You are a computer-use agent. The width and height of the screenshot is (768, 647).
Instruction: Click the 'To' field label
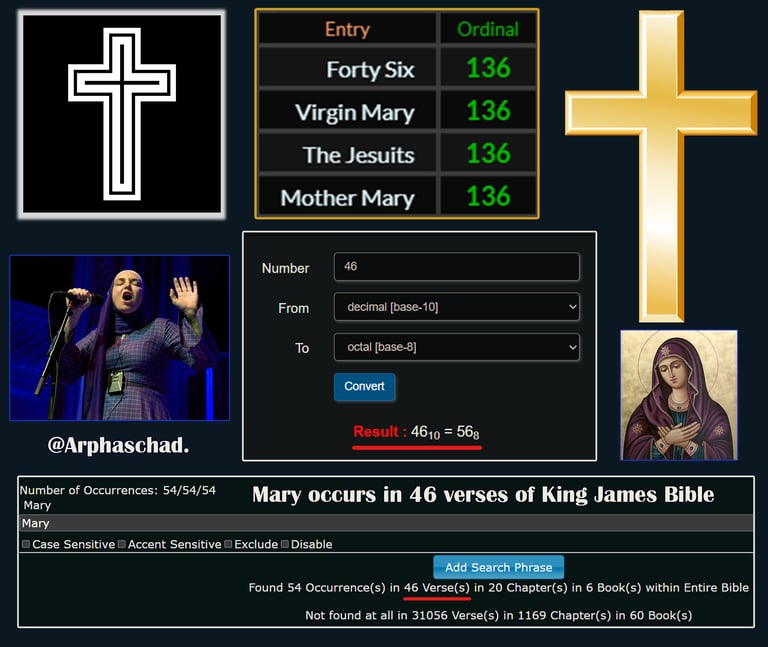pyautogui.click(x=302, y=348)
